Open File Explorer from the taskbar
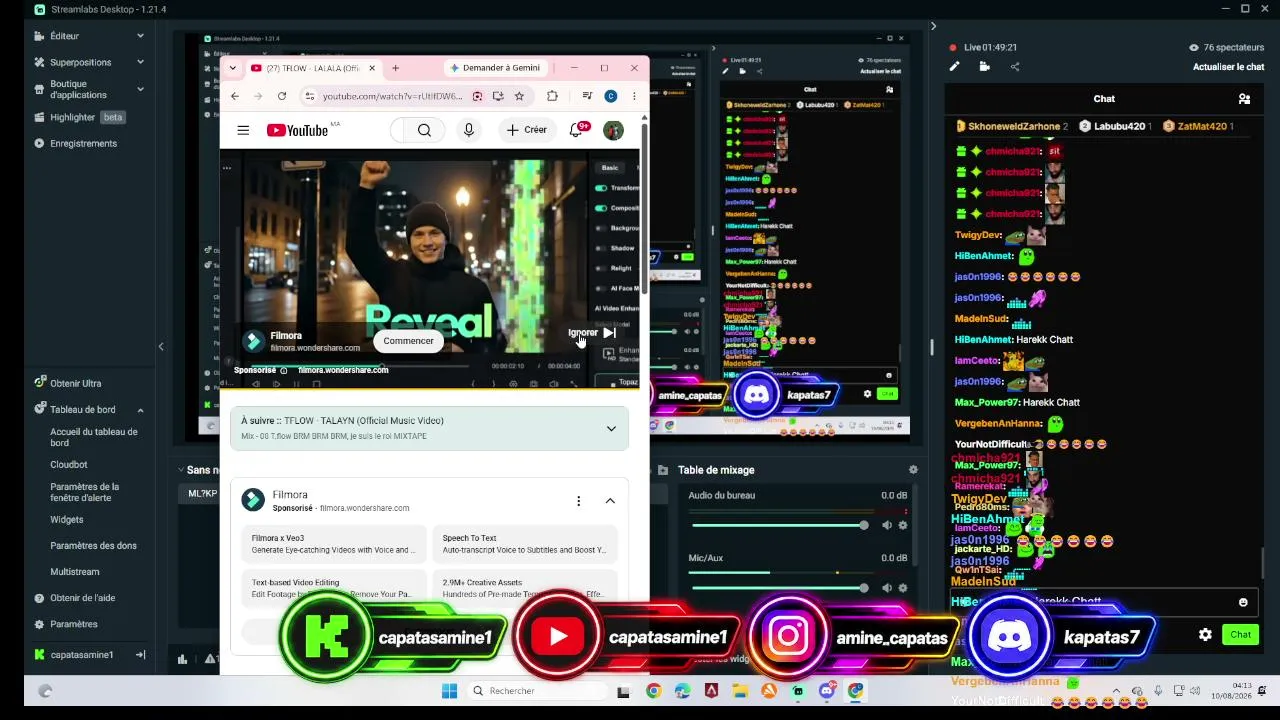1280x720 pixels. tap(740, 691)
